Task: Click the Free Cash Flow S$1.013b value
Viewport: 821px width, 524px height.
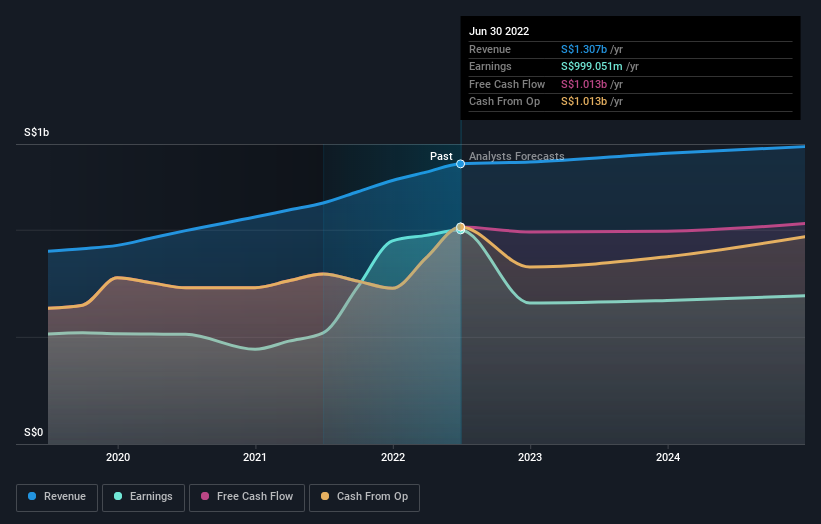Action: coord(584,84)
